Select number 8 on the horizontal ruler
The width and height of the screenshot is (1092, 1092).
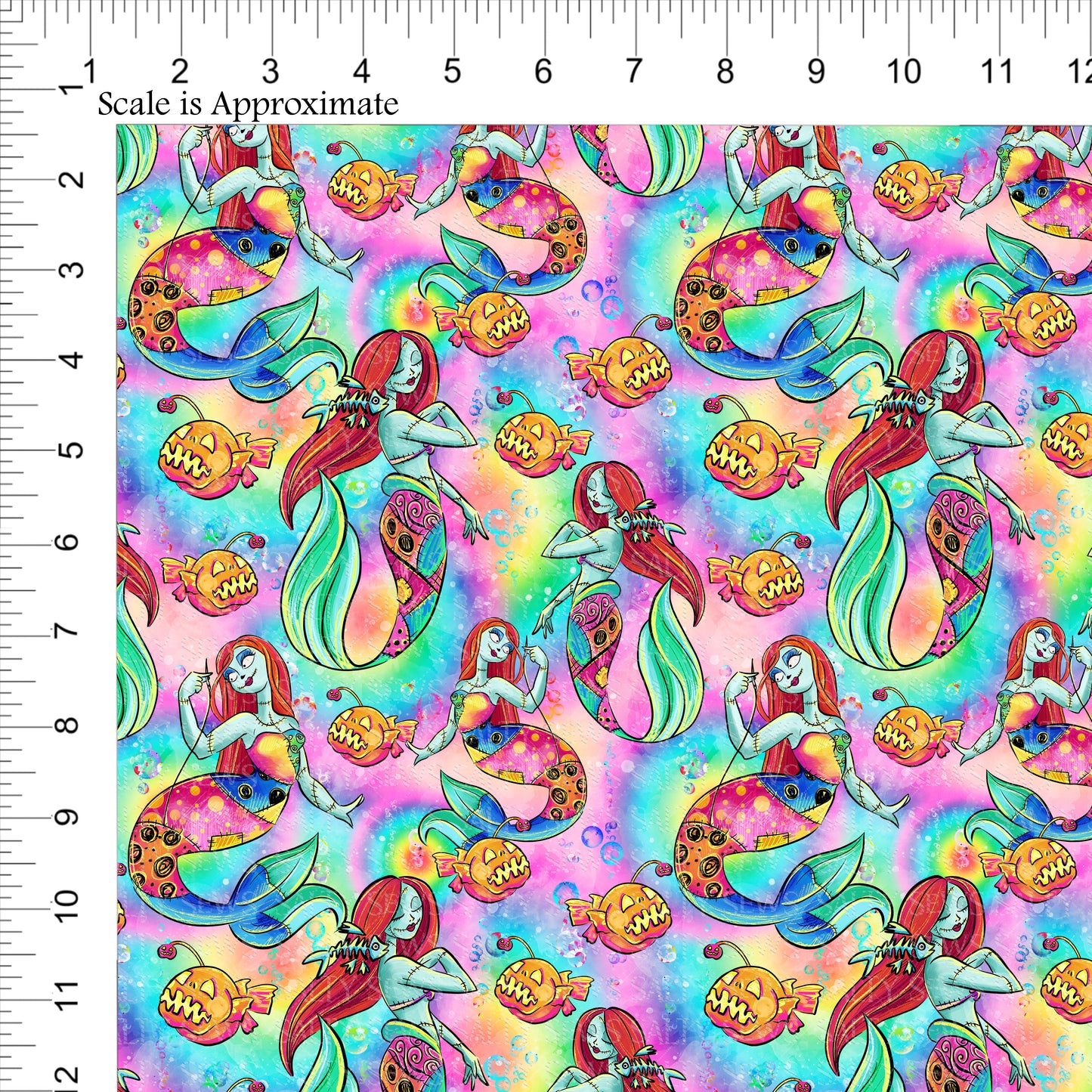pos(725,72)
